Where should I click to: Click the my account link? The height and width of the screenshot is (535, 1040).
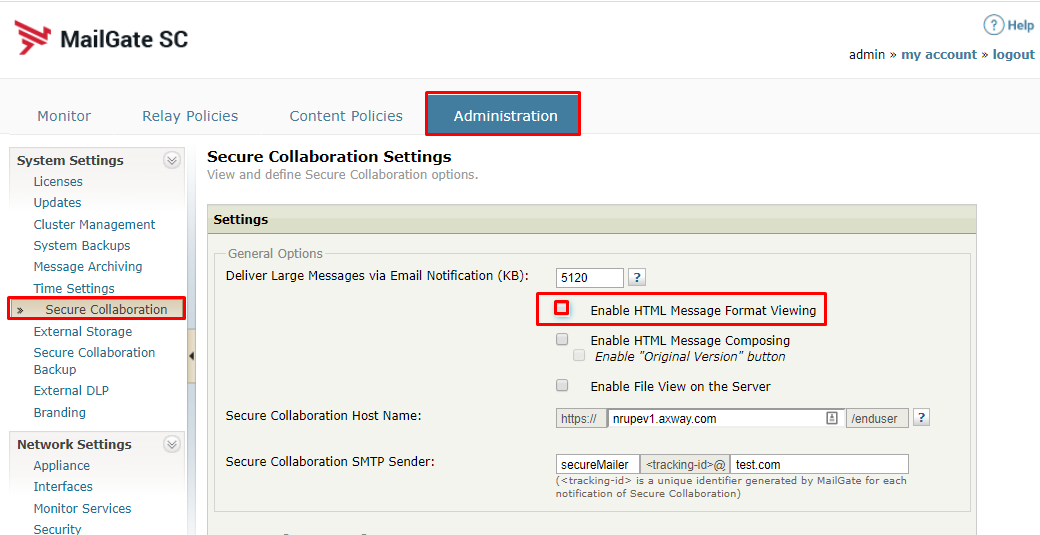click(x=939, y=55)
